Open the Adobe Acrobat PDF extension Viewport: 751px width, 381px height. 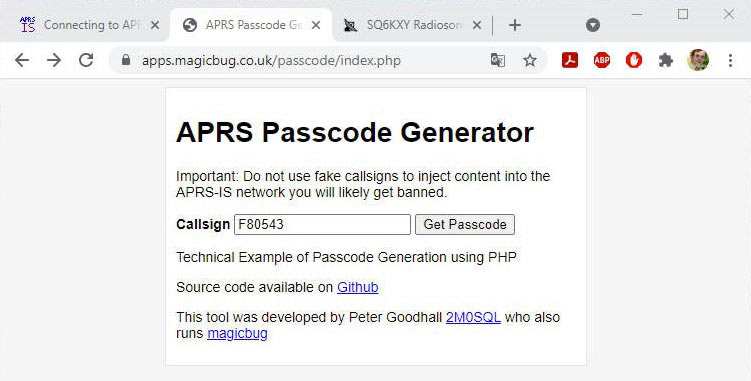(x=570, y=60)
